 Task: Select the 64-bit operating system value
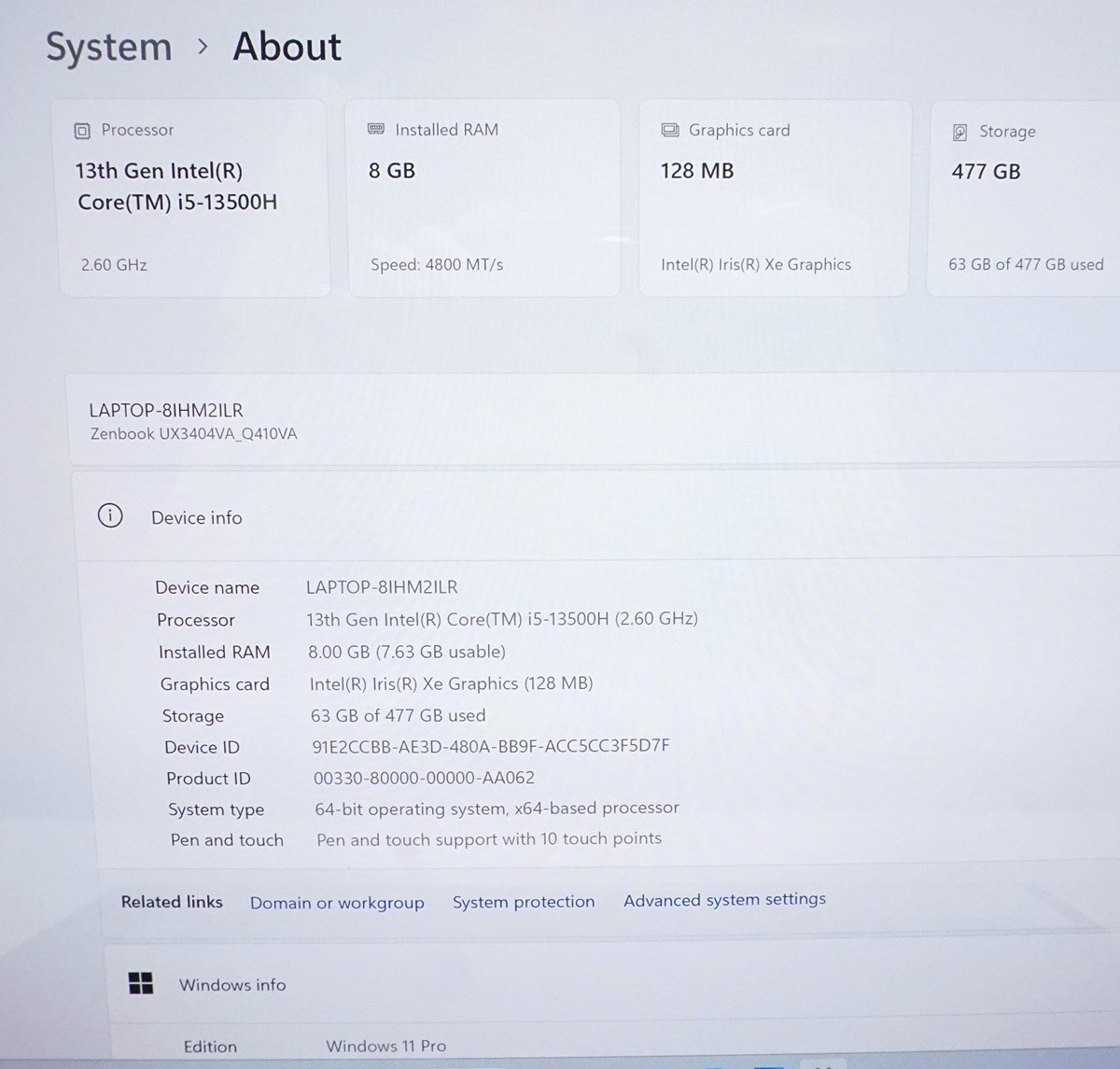point(497,809)
